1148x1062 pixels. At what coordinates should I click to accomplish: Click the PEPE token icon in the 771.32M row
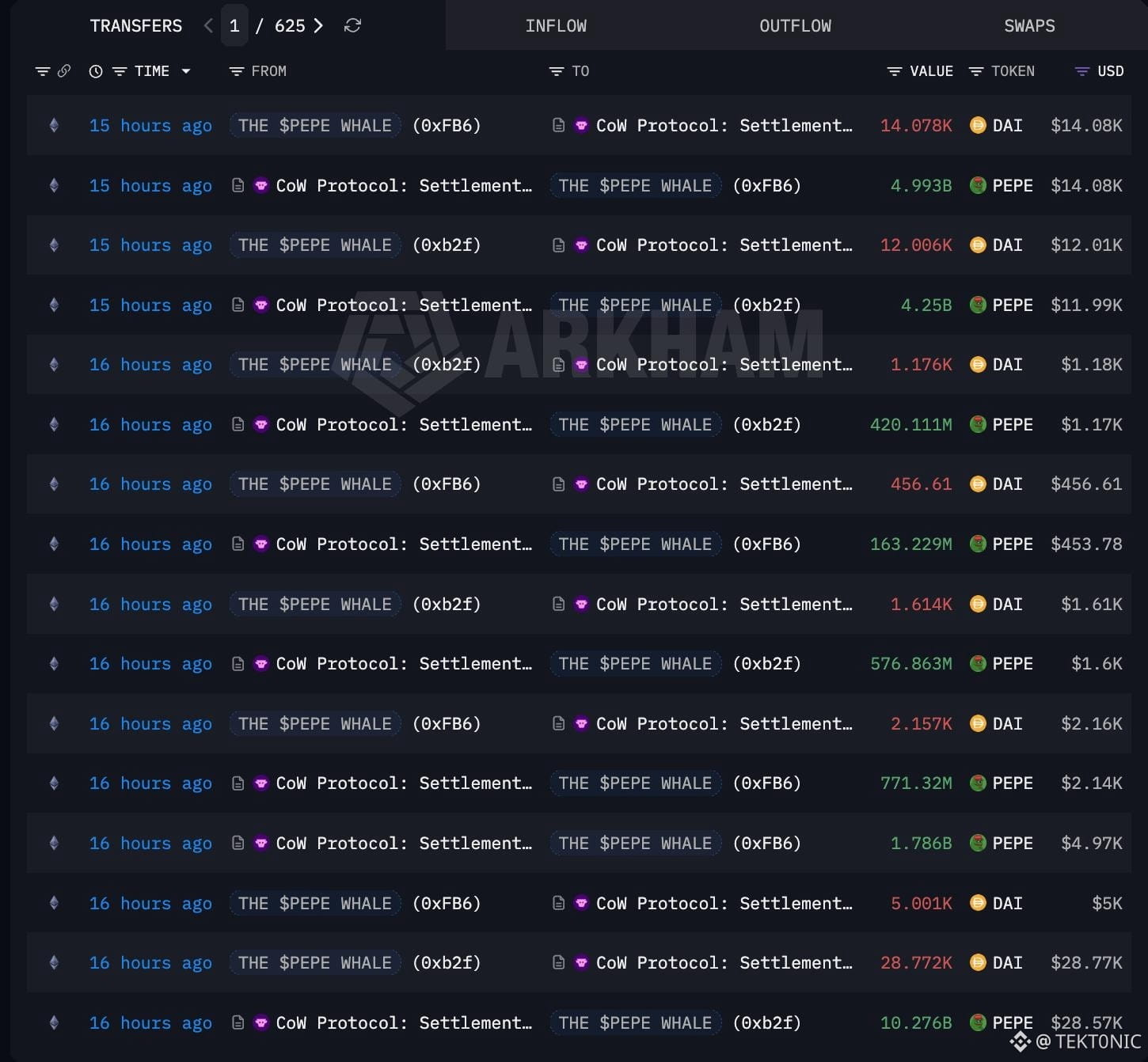click(978, 783)
